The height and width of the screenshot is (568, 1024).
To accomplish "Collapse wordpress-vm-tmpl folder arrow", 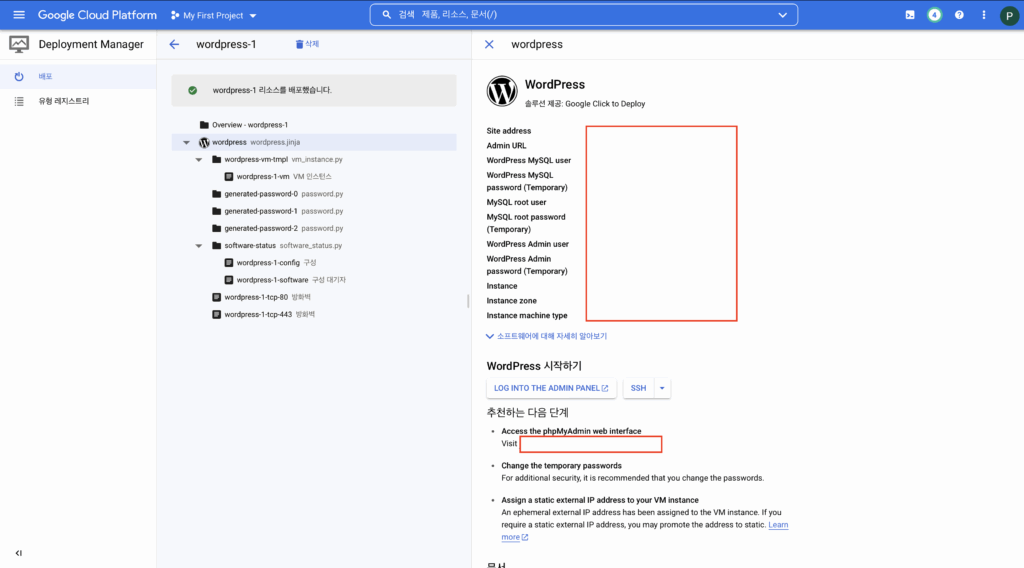I will click(x=199, y=159).
